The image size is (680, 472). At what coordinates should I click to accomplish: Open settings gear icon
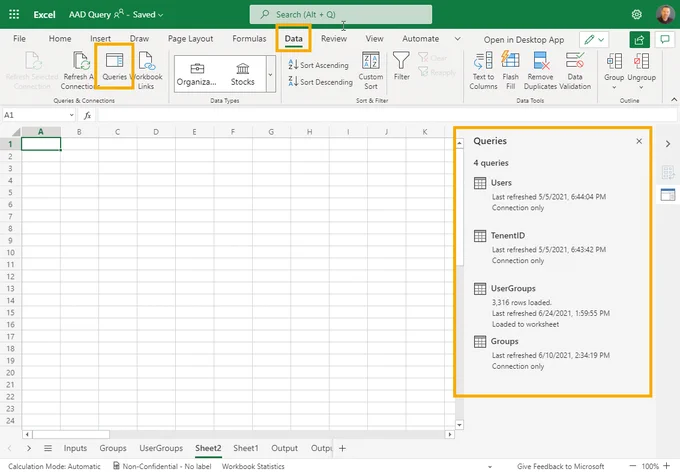tap(636, 14)
